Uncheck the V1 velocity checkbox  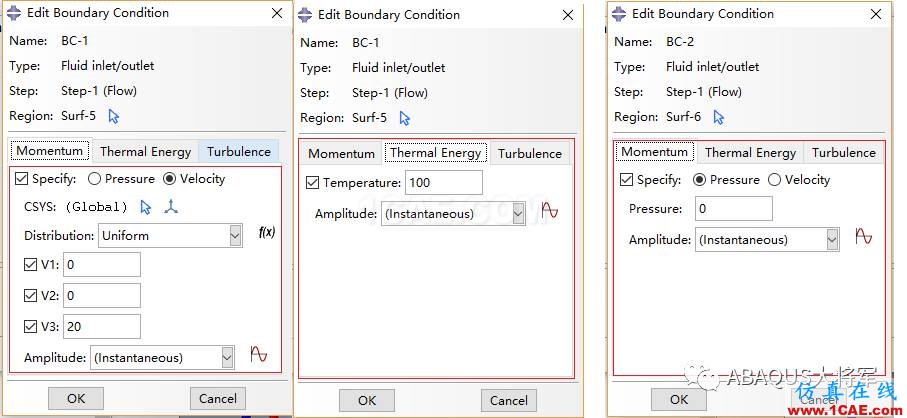(31, 265)
